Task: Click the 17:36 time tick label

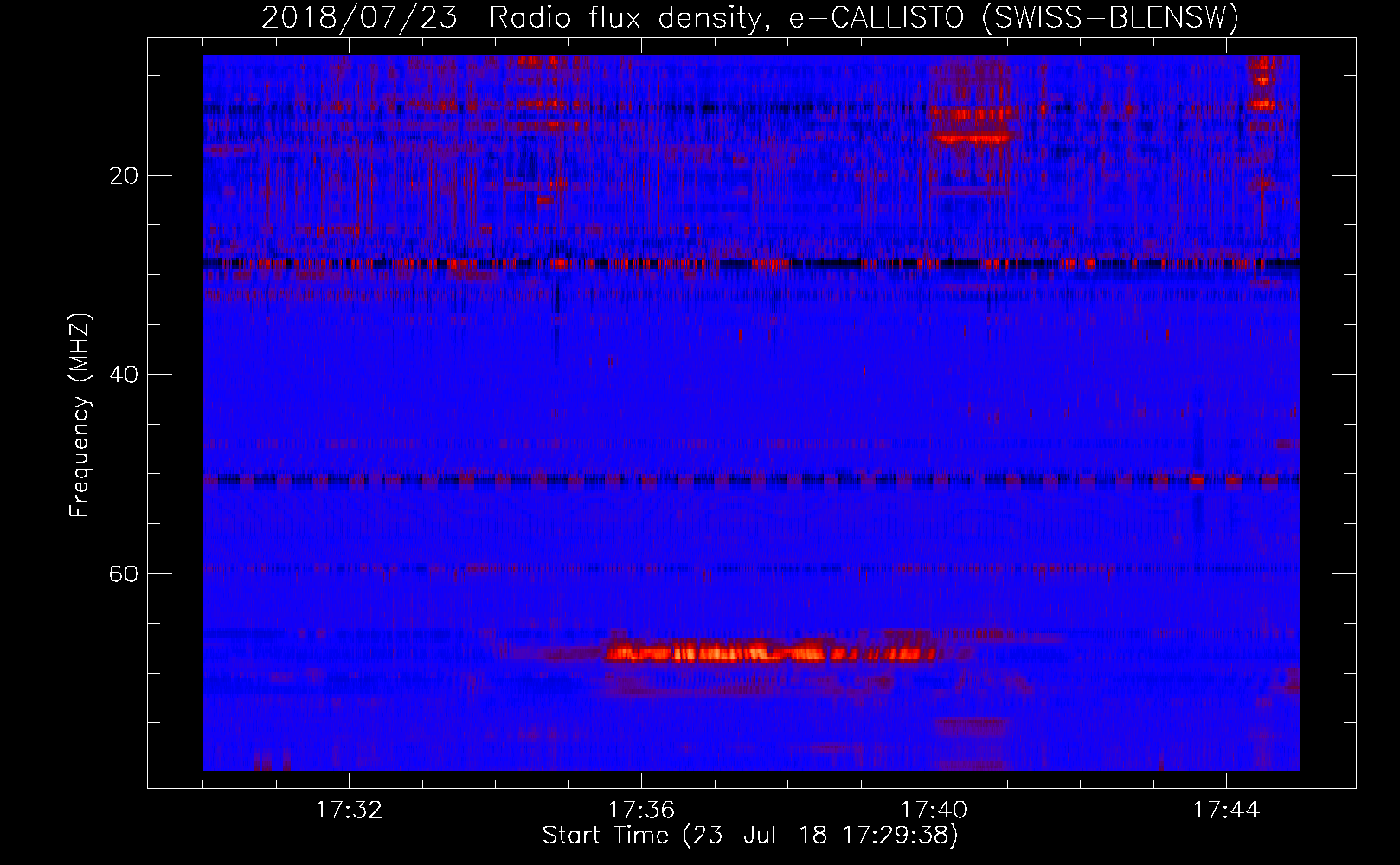Action: [x=641, y=810]
